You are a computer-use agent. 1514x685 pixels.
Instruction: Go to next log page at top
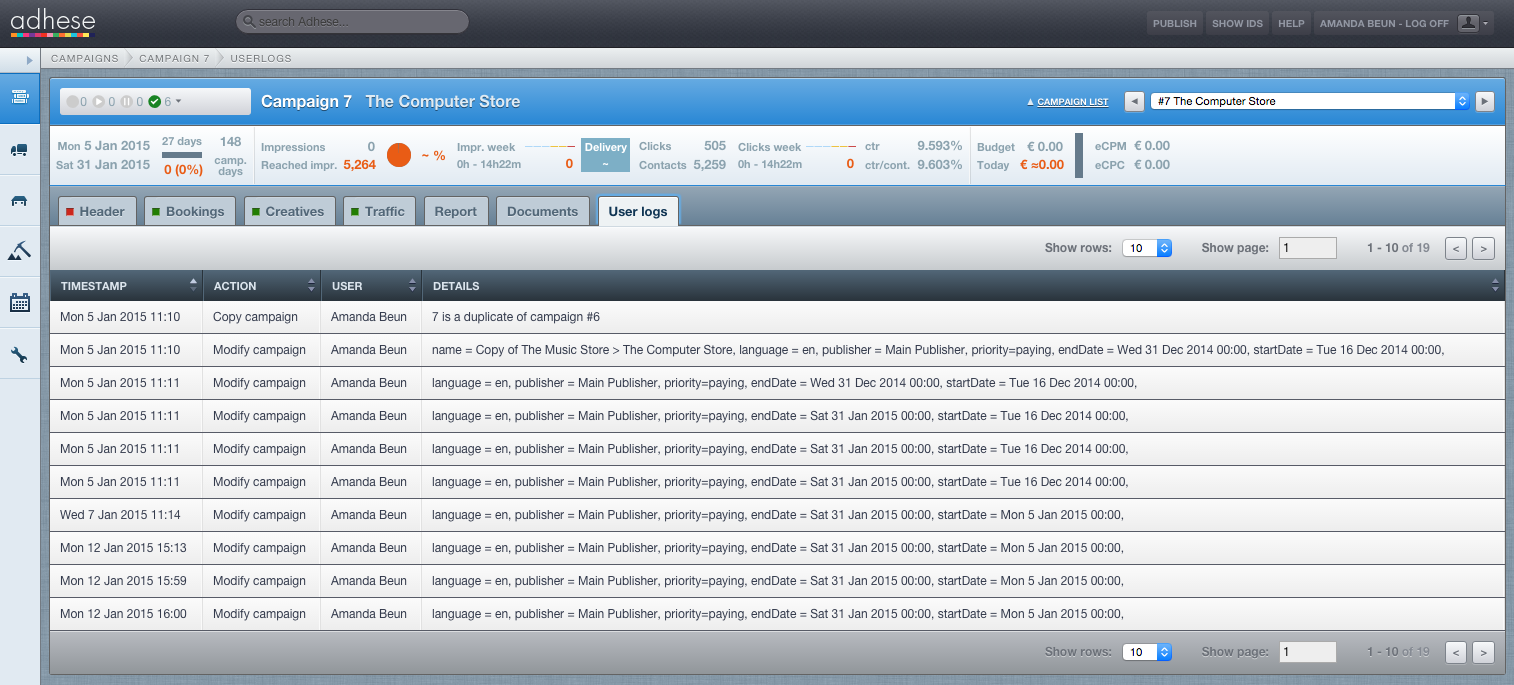pyautogui.click(x=1484, y=248)
